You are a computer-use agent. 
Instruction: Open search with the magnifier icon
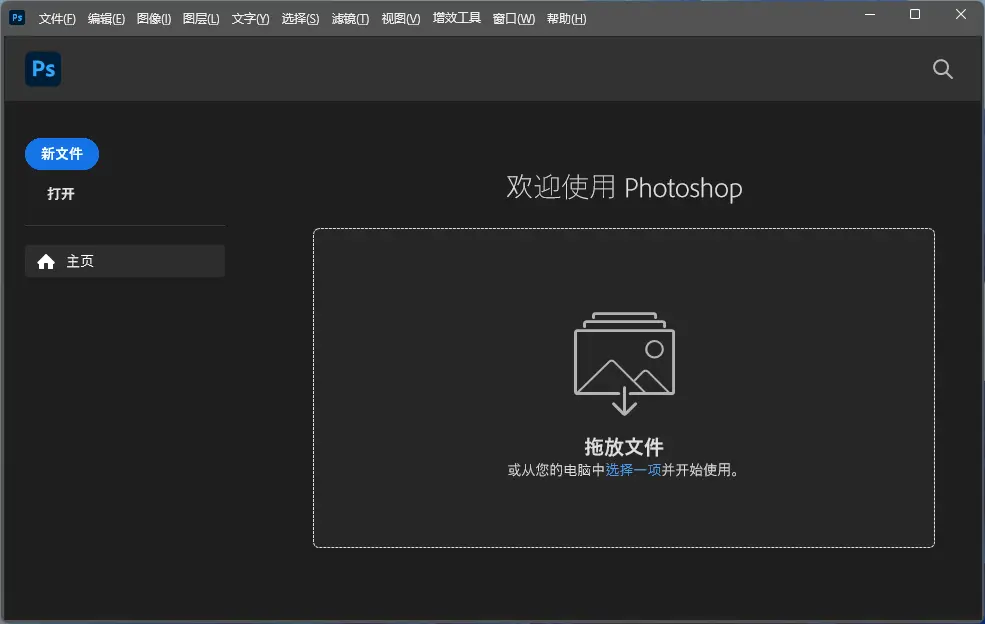click(x=942, y=69)
